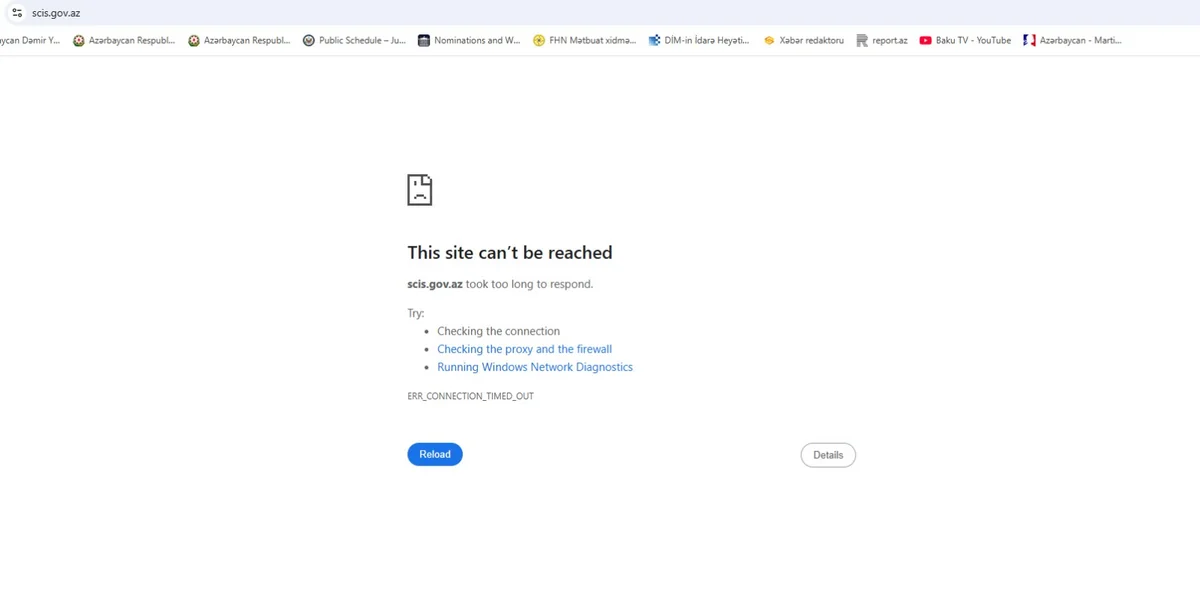The image size is (1200, 611).
Task: Click the ERR_CONNECTION_TIMED_OUT error code text
Action: click(470, 396)
